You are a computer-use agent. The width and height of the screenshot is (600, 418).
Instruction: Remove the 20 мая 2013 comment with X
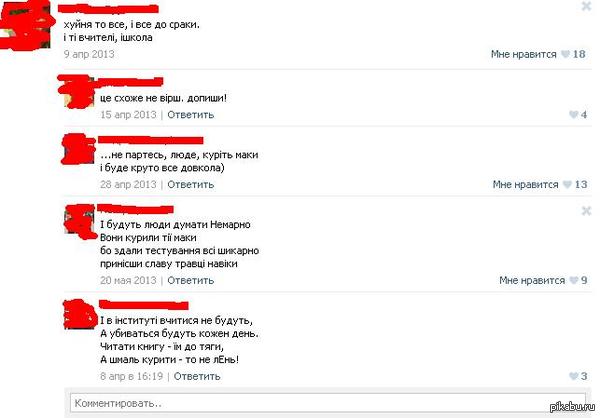coord(586,211)
